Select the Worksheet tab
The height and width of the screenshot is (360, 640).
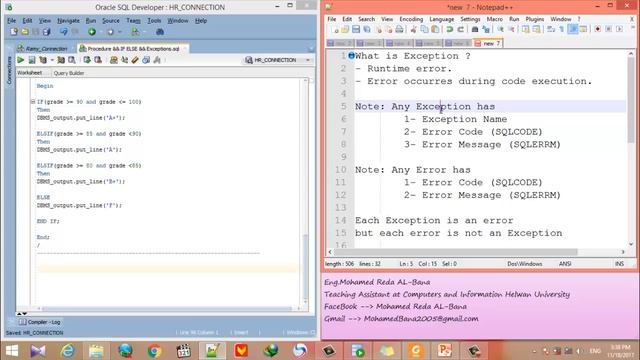[30, 73]
